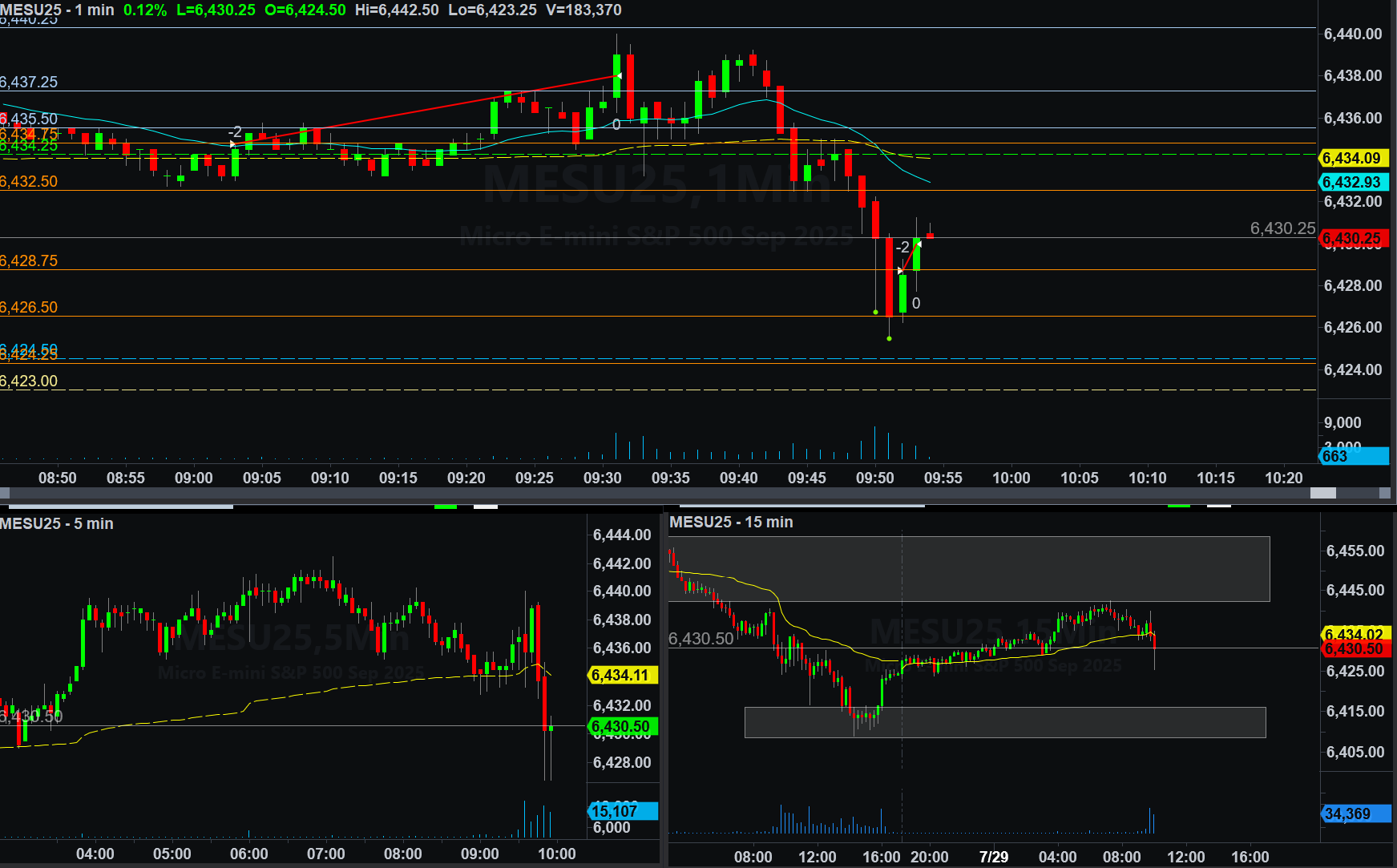Click the blue 663 volume tag on 1 min chart

point(1353,456)
